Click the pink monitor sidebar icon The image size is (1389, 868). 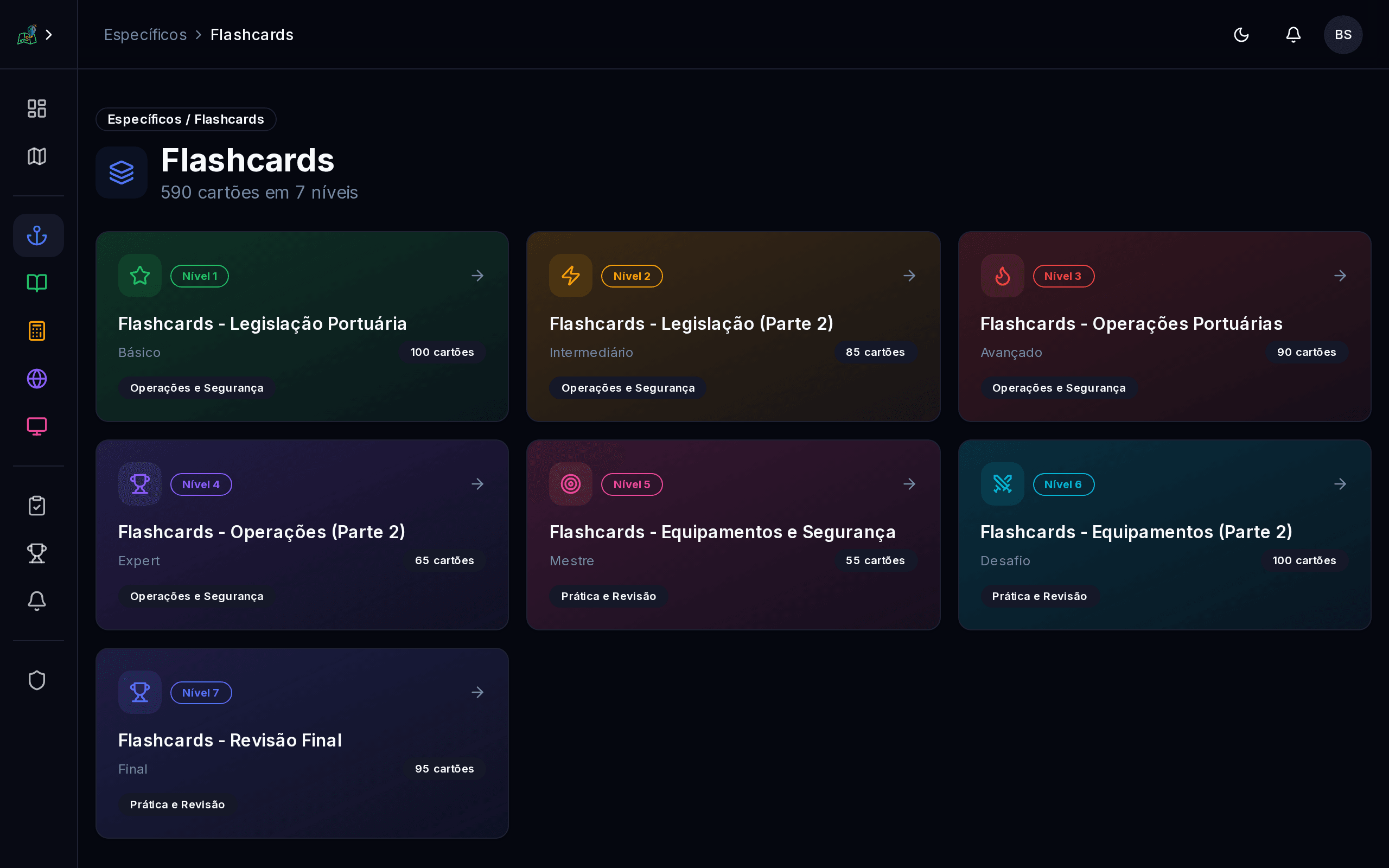pos(37,426)
